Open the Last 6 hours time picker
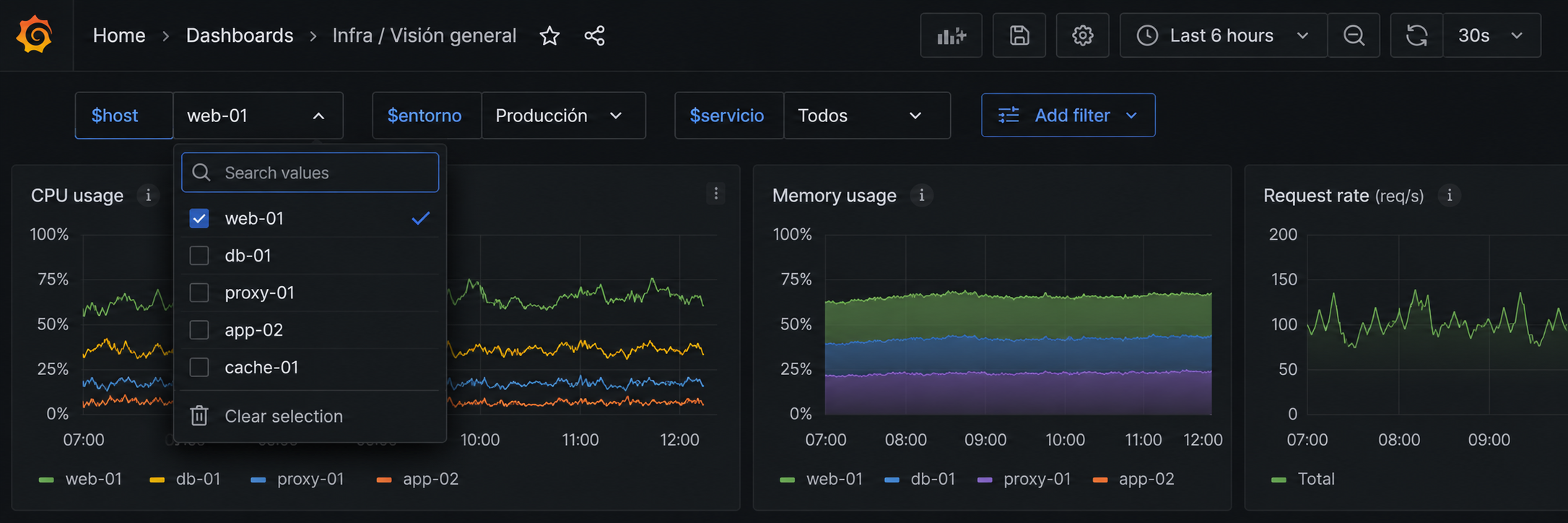The height and width of the screenshot is (523, 1568). pos(1223,35)
